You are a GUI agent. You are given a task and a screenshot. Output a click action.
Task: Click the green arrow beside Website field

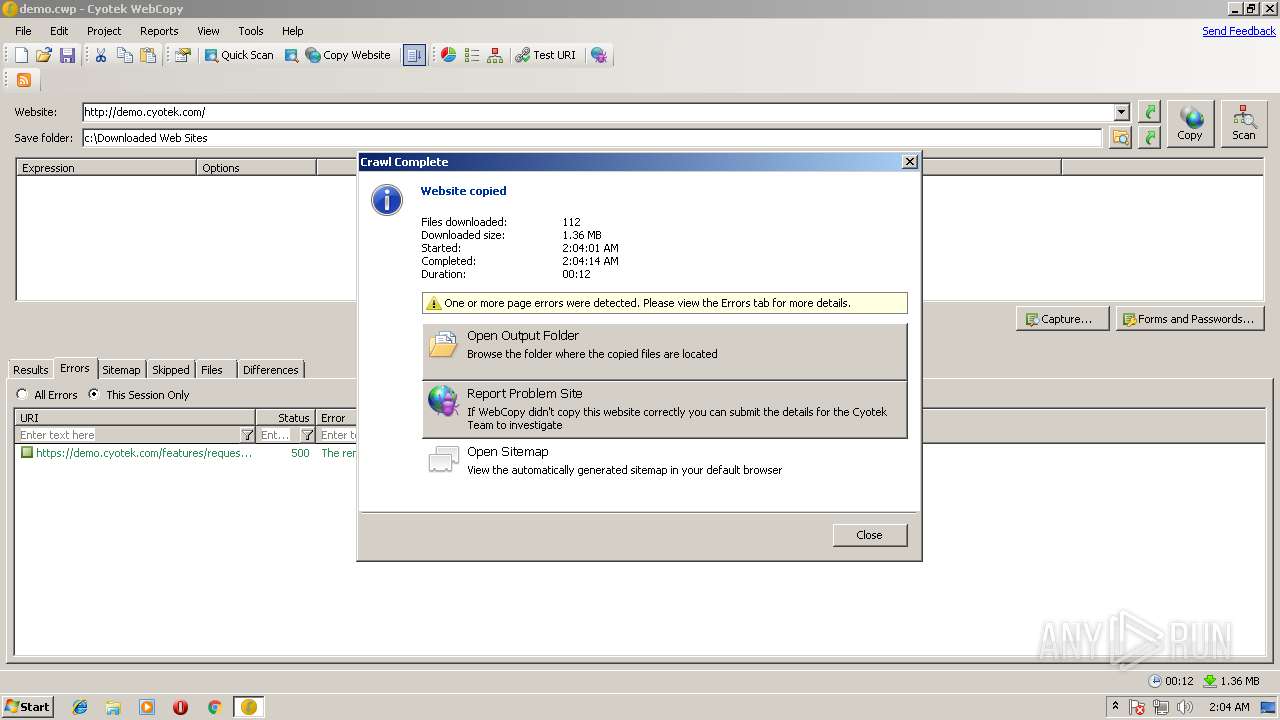click(x=1150, y=112)
